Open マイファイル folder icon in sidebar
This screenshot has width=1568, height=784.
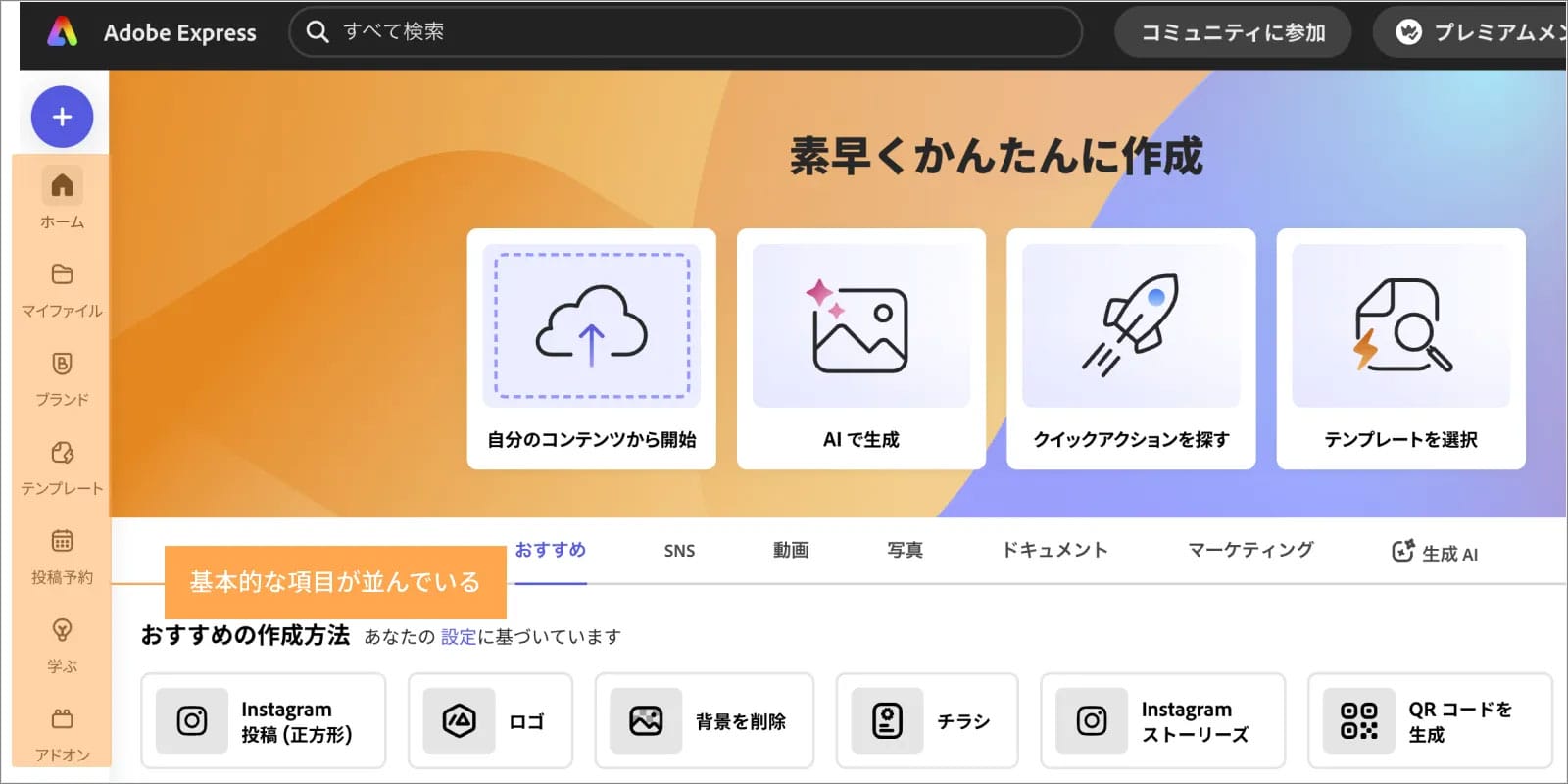pos(62,274)
